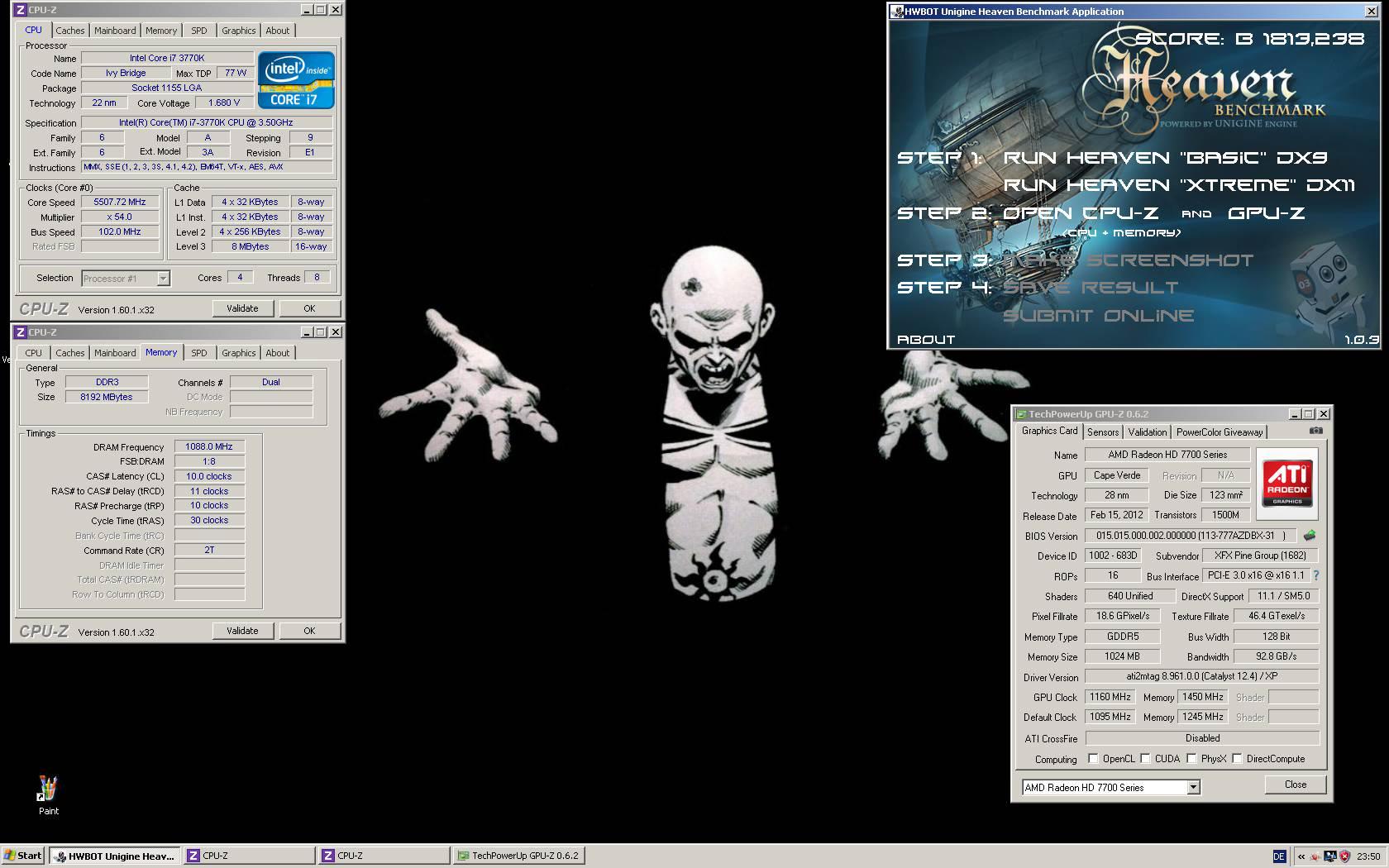Click OK in the top CPU-Z window
1389x868 pixels.
309,308
